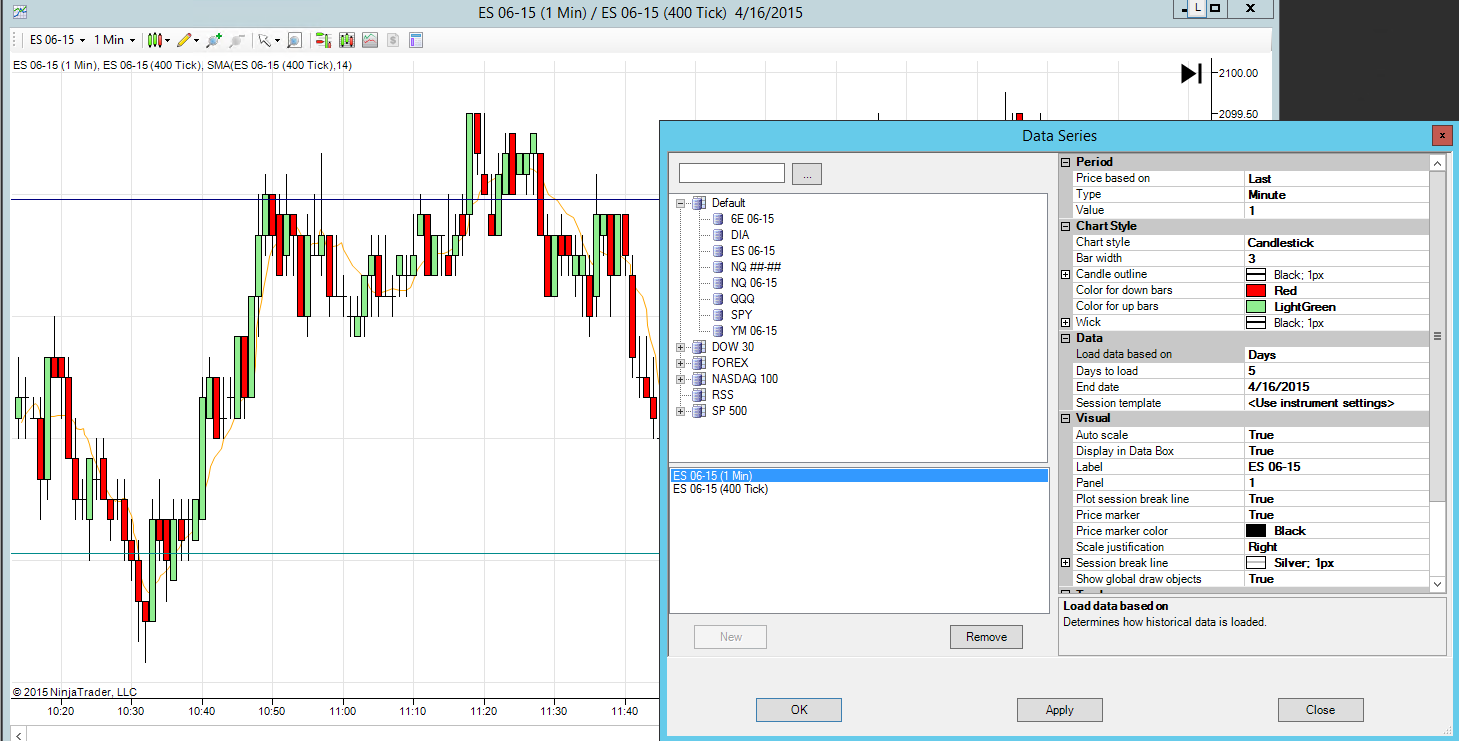Screen dimensions: 1459x741
Task: Select the pencil drawing tools icon
Action: click(184, 40)
